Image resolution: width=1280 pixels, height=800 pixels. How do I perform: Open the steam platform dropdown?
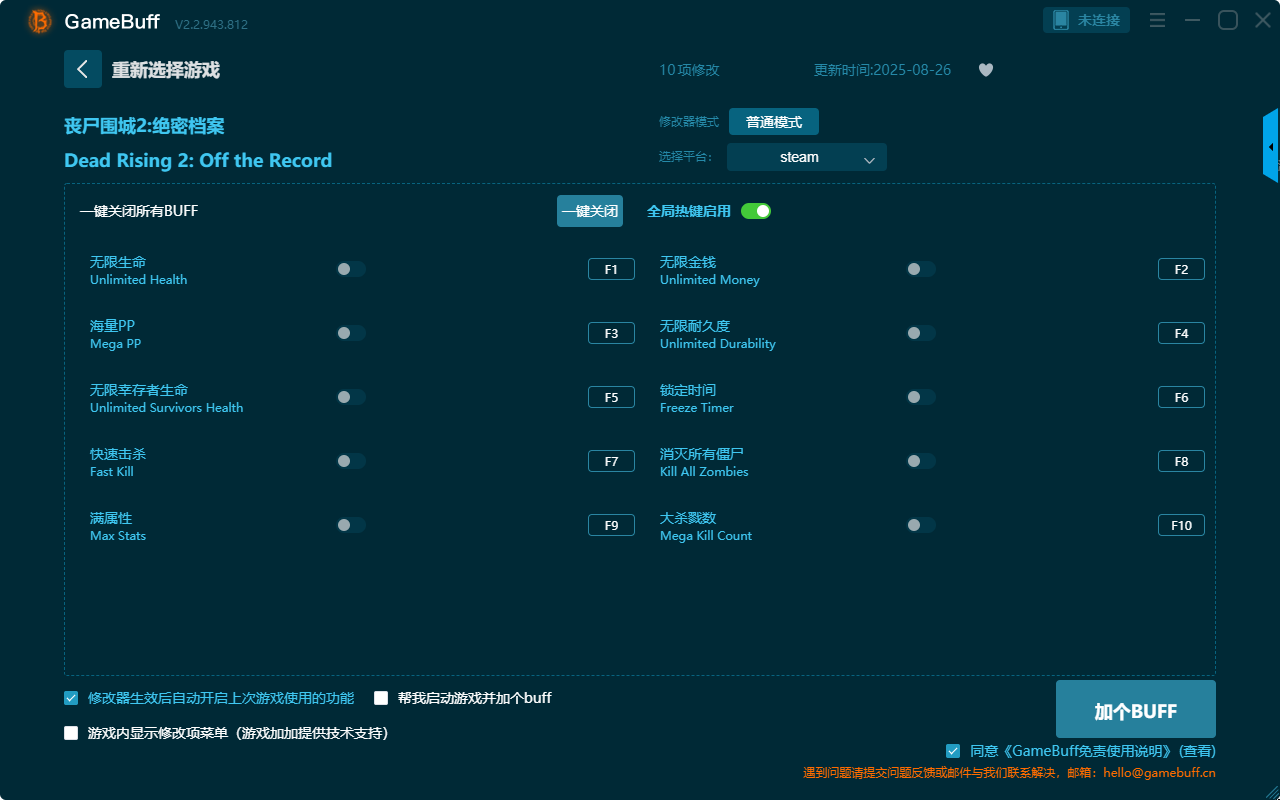pyautogui.click(x=807, y=157)
